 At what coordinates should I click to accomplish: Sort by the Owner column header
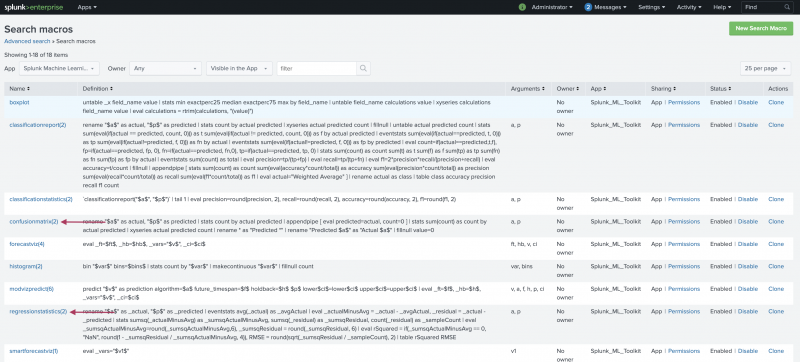[x=567, y=89]
